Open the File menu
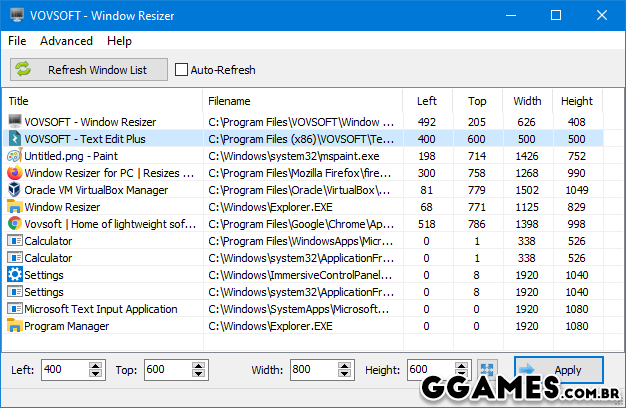Screen dimensions: 626x408 (x=17, y=41)
